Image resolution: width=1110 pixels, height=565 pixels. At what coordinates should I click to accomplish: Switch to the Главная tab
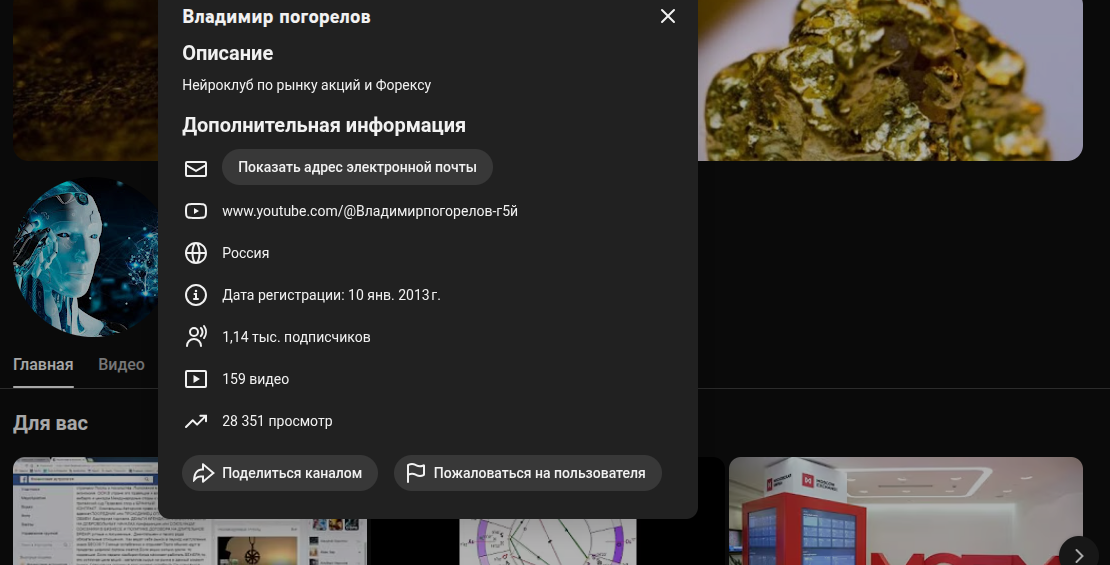coord(43,365)
